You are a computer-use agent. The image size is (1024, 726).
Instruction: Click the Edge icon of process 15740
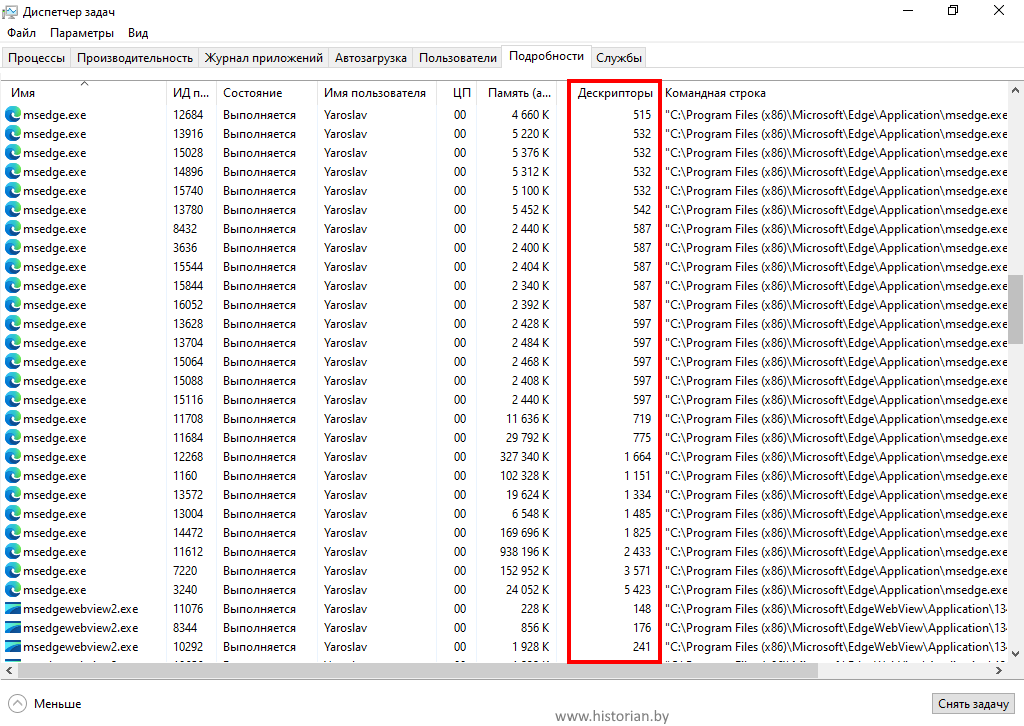[13, 190]
